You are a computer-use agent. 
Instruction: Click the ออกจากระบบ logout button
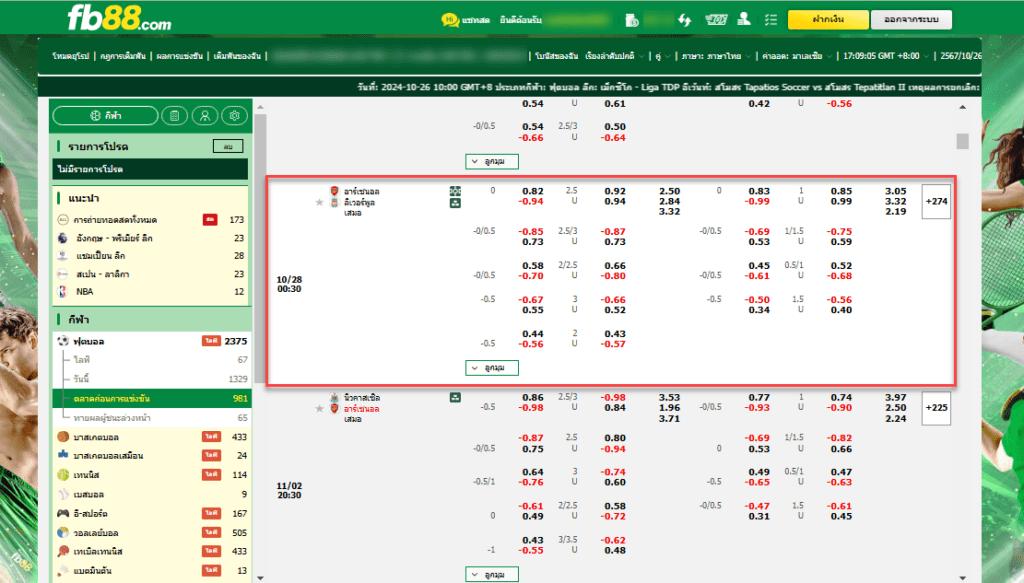(911, 20)
